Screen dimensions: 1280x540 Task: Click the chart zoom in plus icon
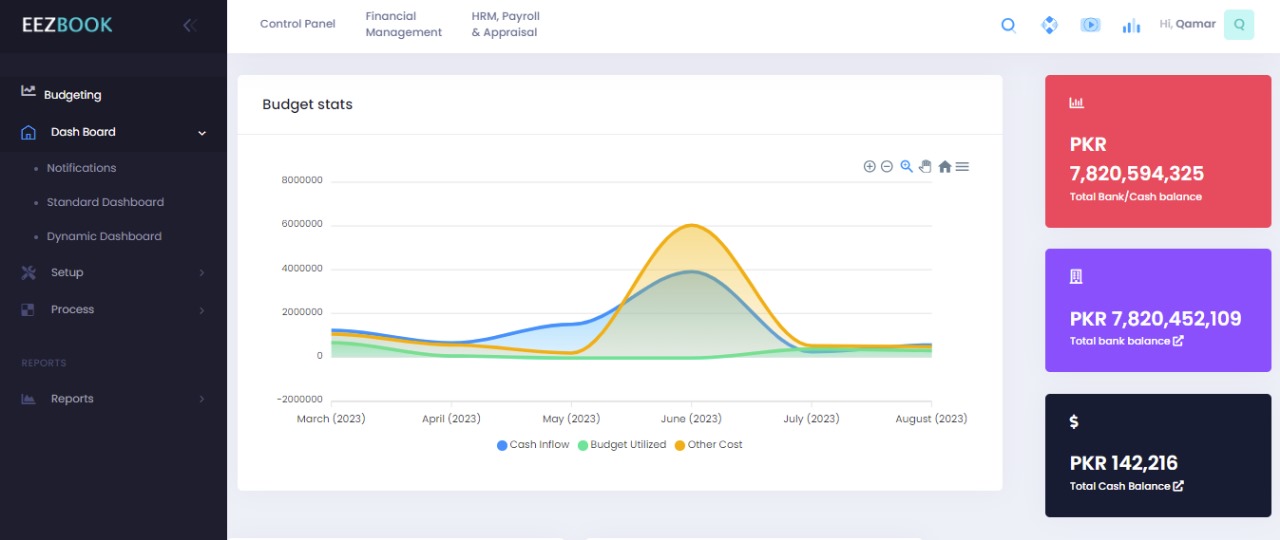point(869,167)
